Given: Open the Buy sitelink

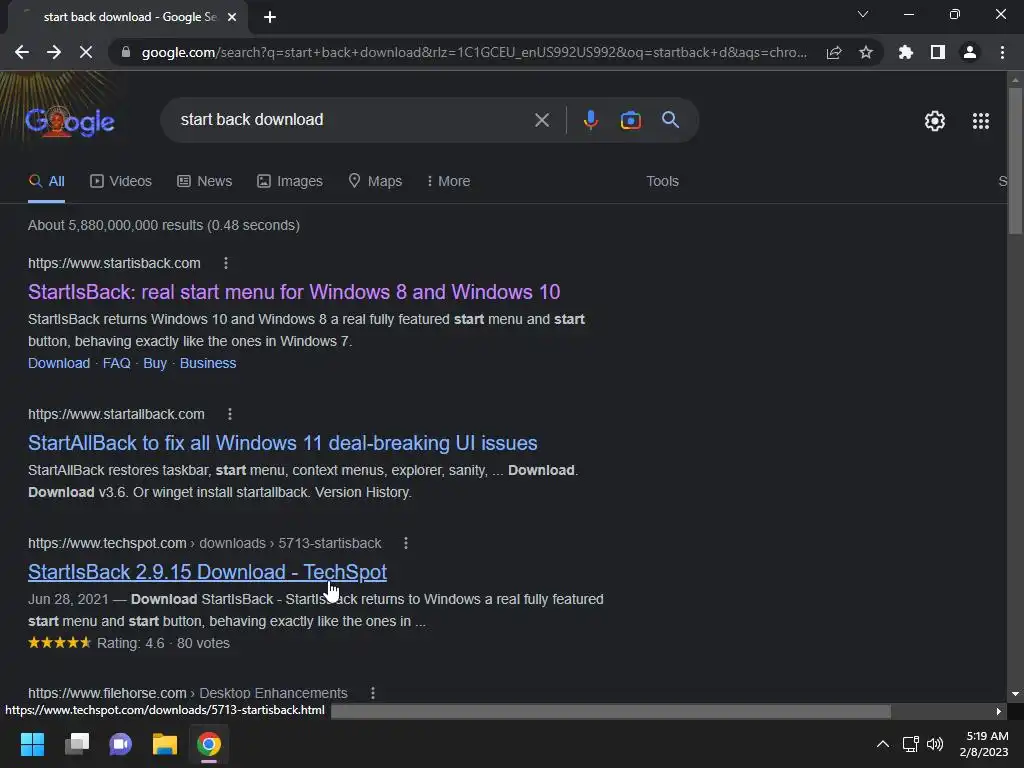Looking at the screenshot, I should 155,363.
